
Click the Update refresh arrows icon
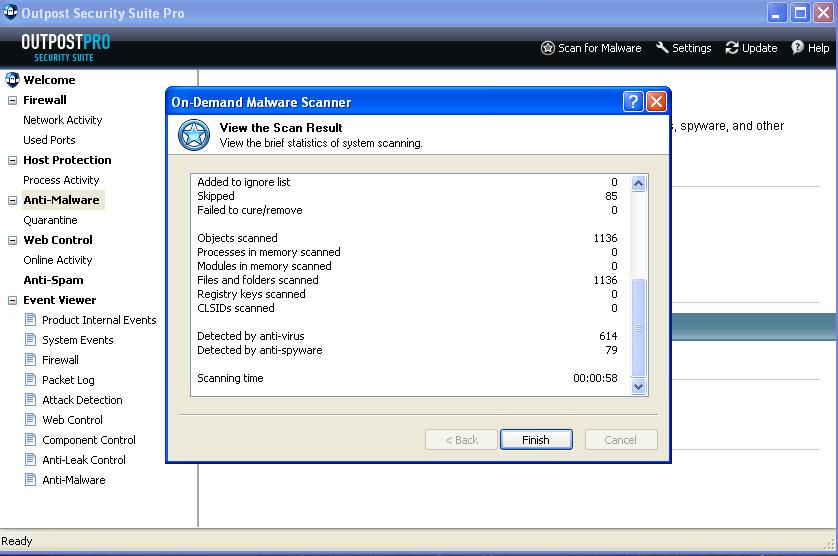pyautogui.click(x=732, y=48)
